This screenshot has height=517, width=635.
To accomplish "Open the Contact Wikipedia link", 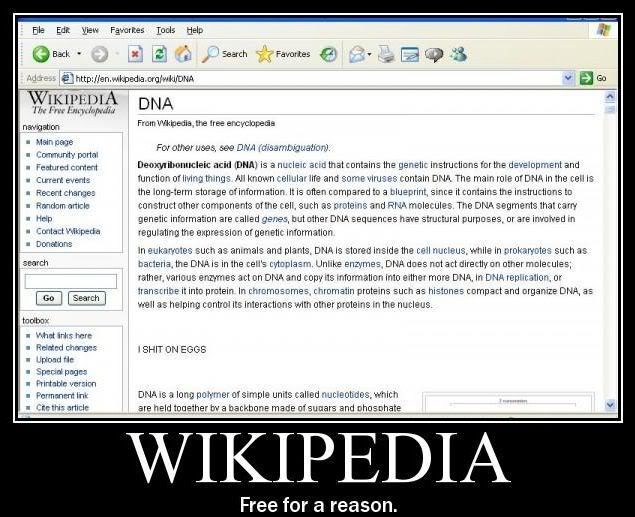I will [x=68, y=231].
